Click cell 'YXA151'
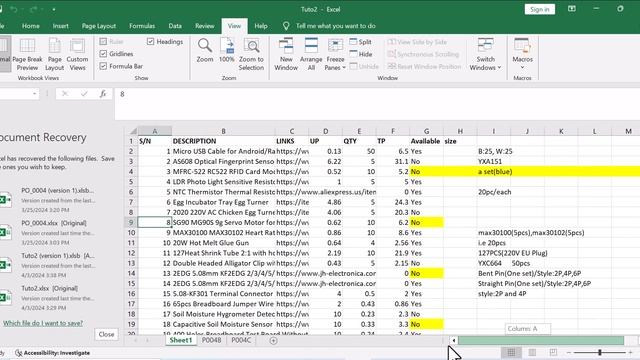Screen dimensions: 640x360 (493, 161)
